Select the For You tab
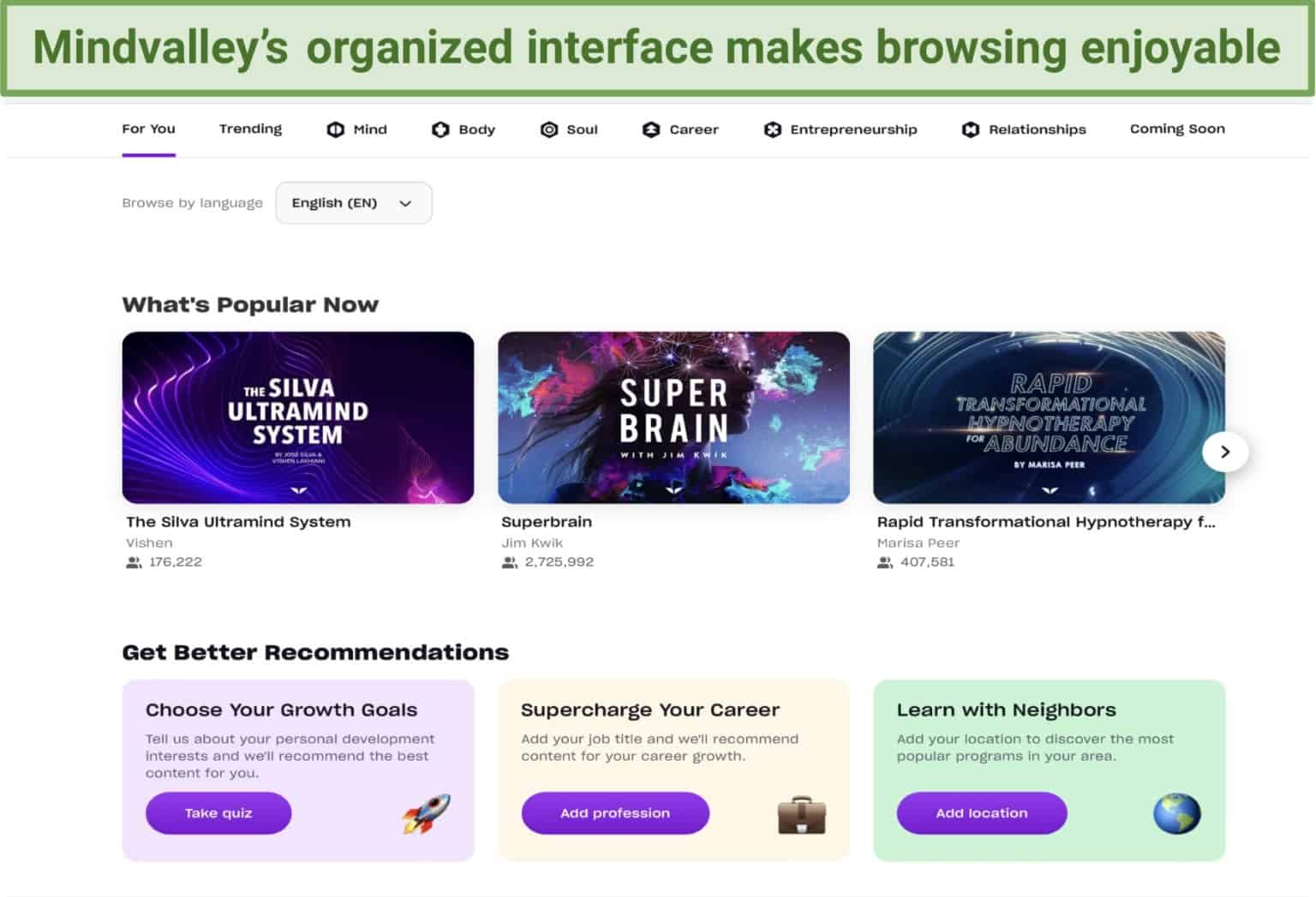Image resolution: width=1316 pixels, height=897 pixels. click(148, 129)
